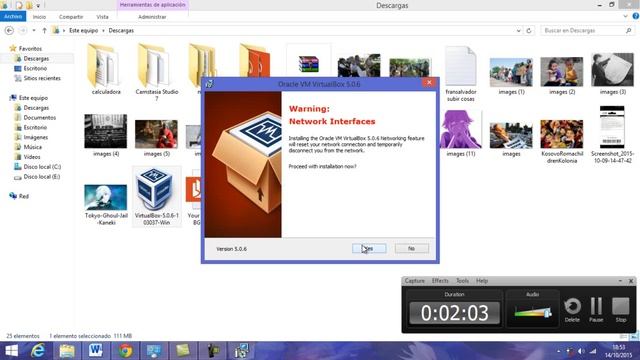Confirm installation with the Yes button
Image resolution: width=640 pixels, height=360 pixels.
[x=369, y=248]
